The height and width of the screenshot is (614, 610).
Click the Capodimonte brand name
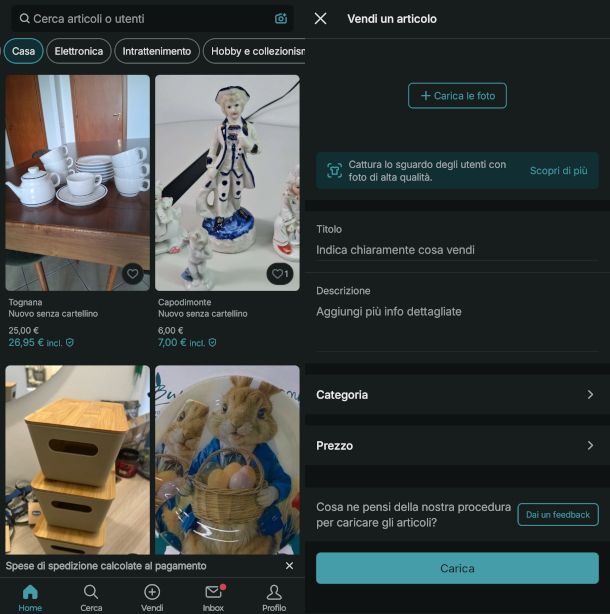click(x=184, y=302)
